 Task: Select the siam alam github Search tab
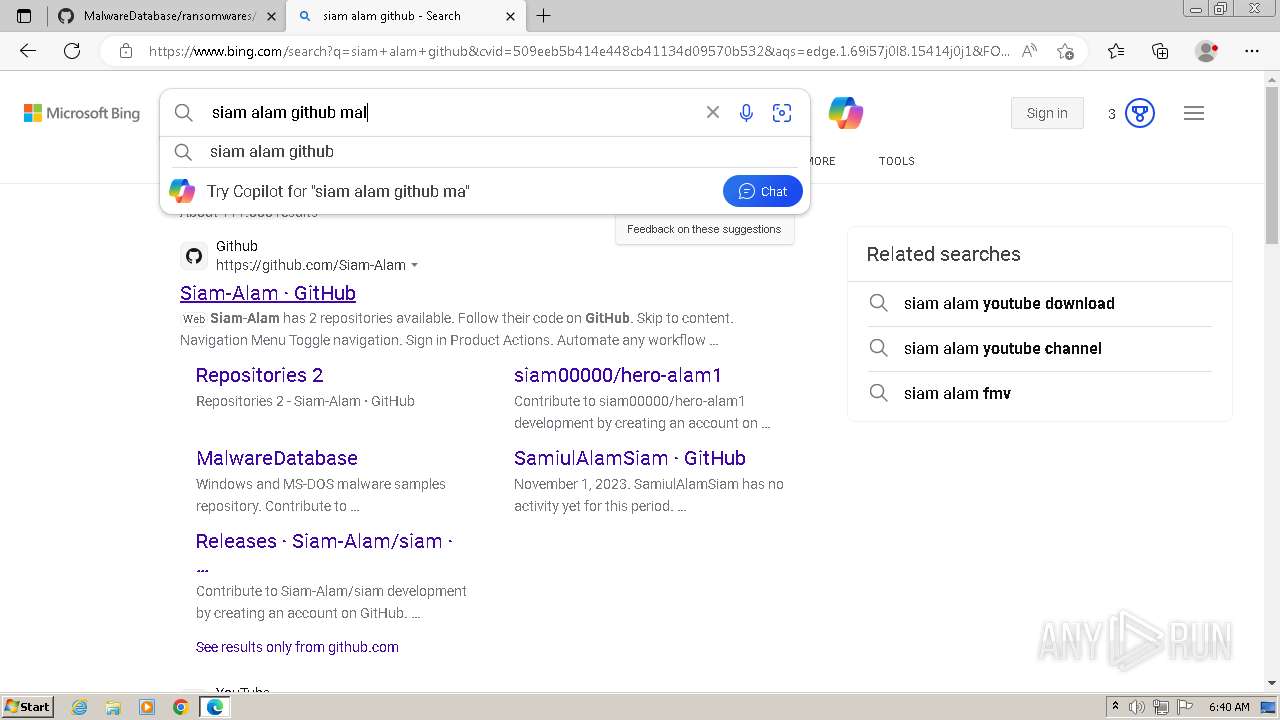click(x=405, y=16)
